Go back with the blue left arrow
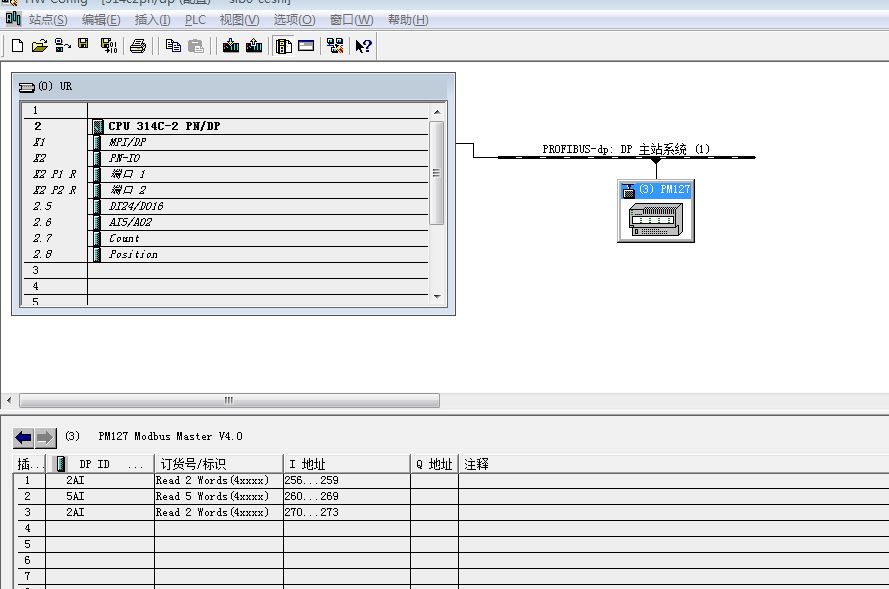This screenshot has height=589, width=889. (24, 438)
